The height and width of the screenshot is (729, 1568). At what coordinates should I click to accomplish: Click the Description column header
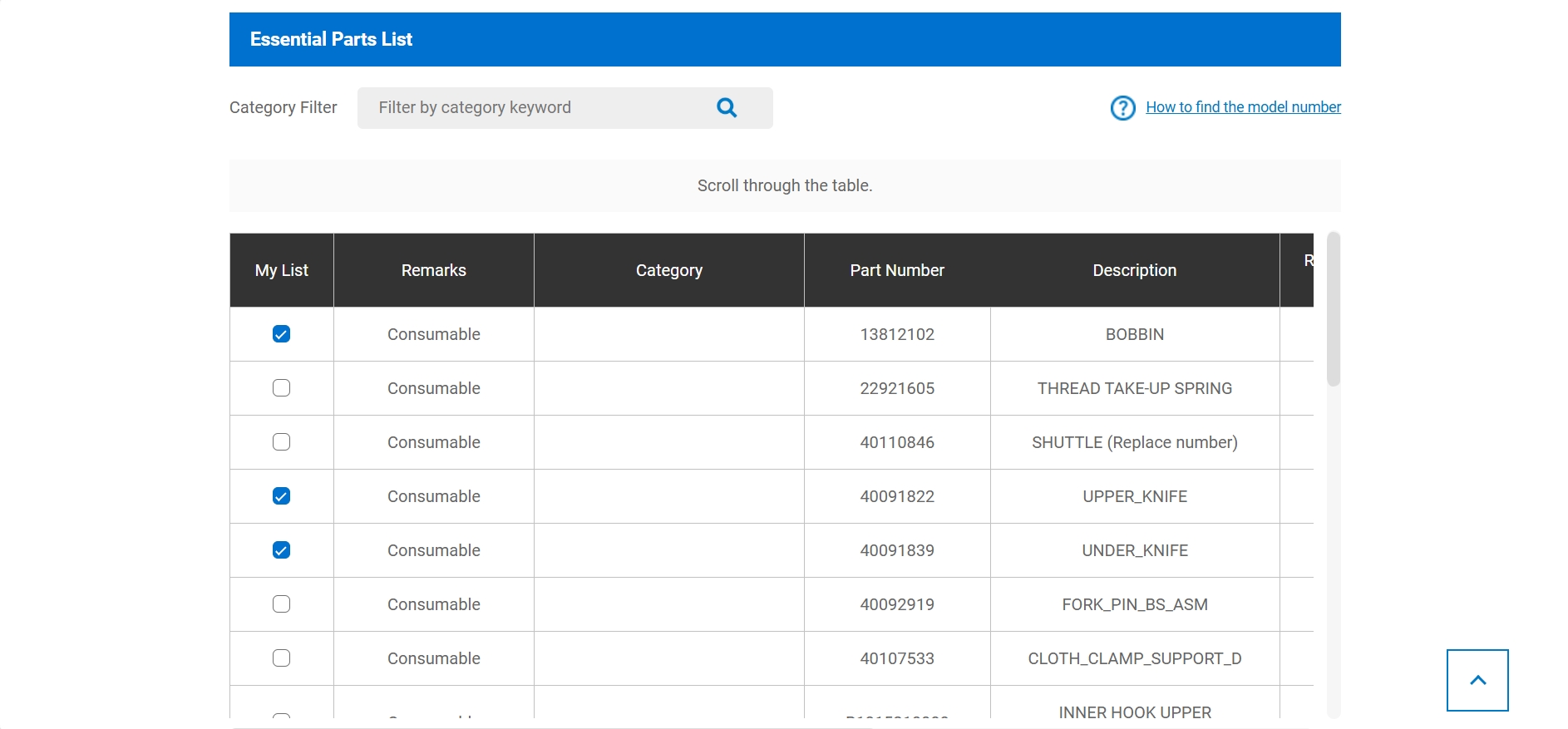pyautogui.click(x=1134, y=270)
